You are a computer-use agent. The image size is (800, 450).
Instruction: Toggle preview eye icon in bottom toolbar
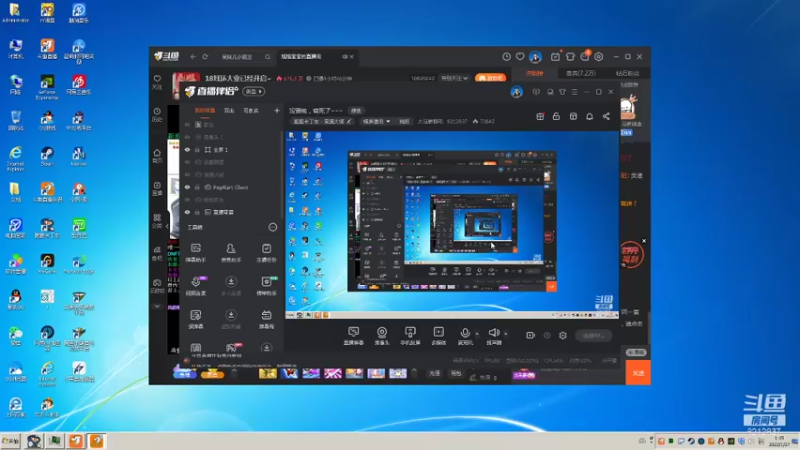pos(547,335)
